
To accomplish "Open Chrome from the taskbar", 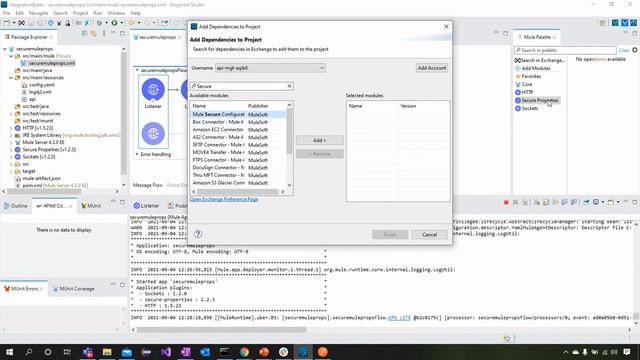I will tap(244, 352).
